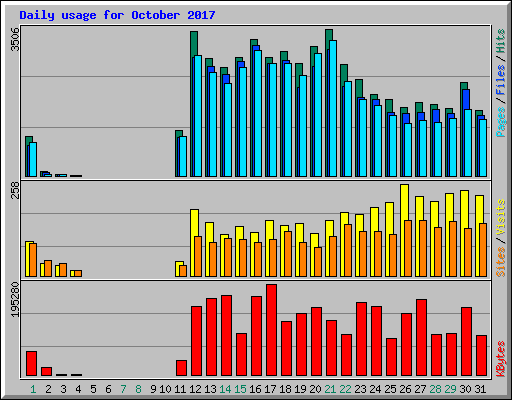Select the red KBytes bar for day 30

(x=466, y=342)
